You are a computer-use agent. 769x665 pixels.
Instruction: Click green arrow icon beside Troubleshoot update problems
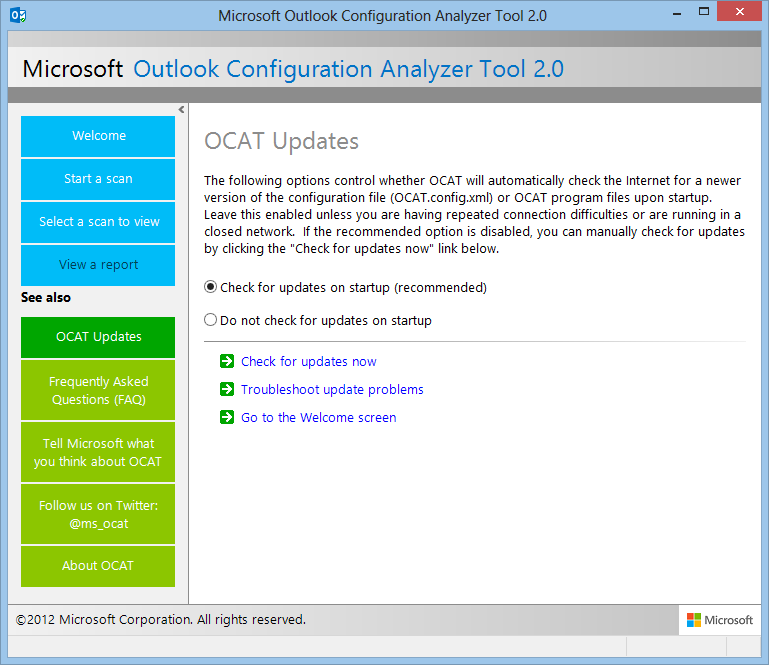click(227, 389)
